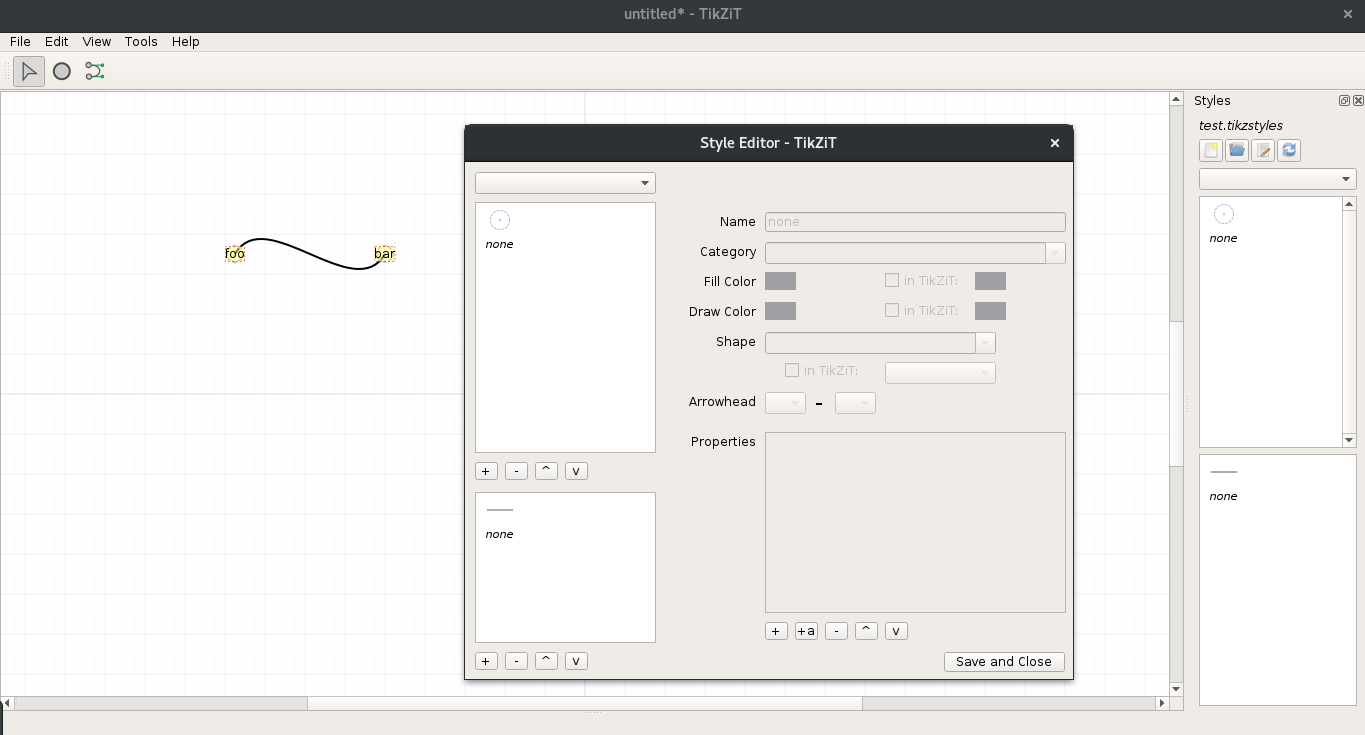Open the View menu

click(97, 41)
